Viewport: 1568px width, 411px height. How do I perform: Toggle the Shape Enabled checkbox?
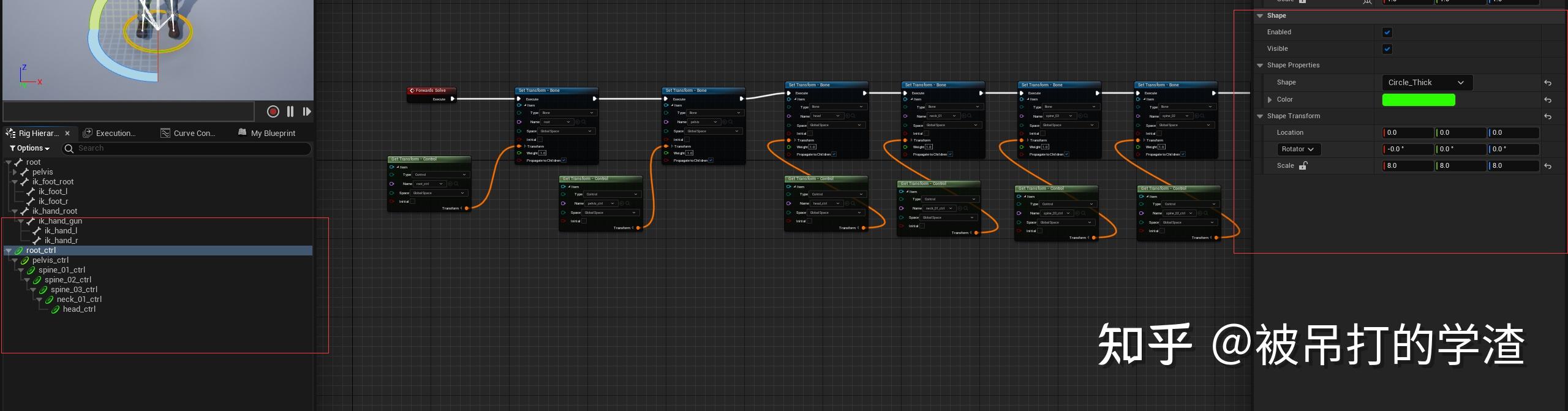1387,32
